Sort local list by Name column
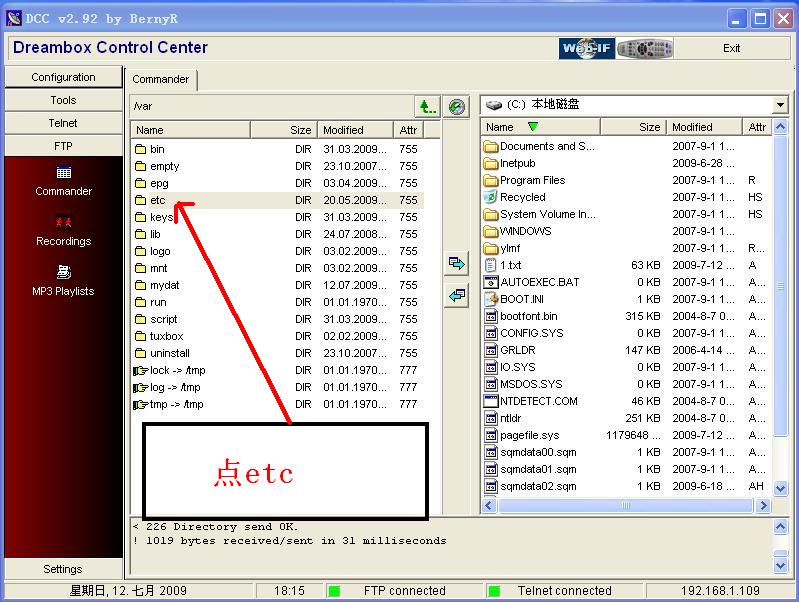The width and height of the screenshot is (799, 602). tap(540, 127)
